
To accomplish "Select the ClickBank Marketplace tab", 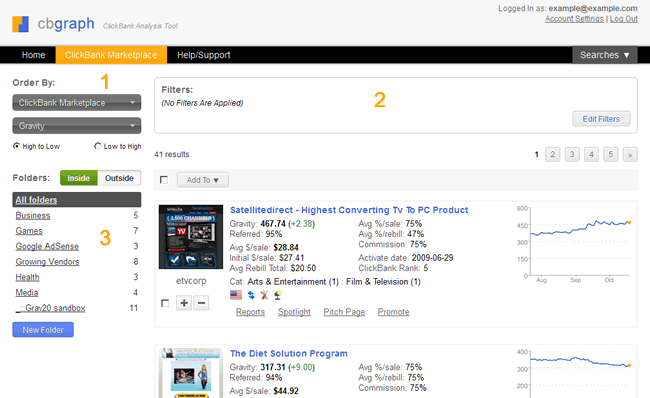I will click(x=111, y=55).
